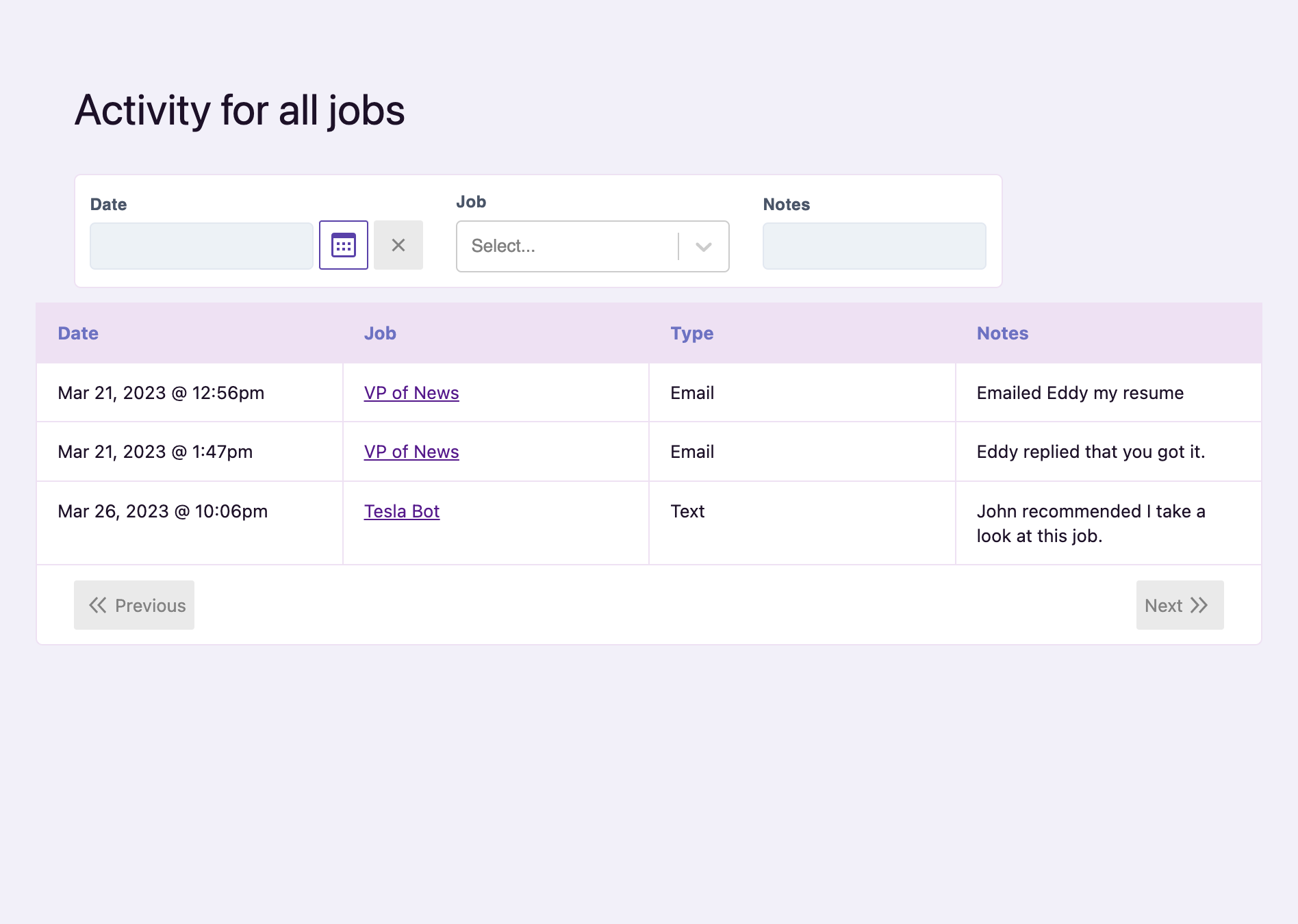Click the Next pagination button
This screenshot has width=1298, height=924.
[x=1179, y=605]
